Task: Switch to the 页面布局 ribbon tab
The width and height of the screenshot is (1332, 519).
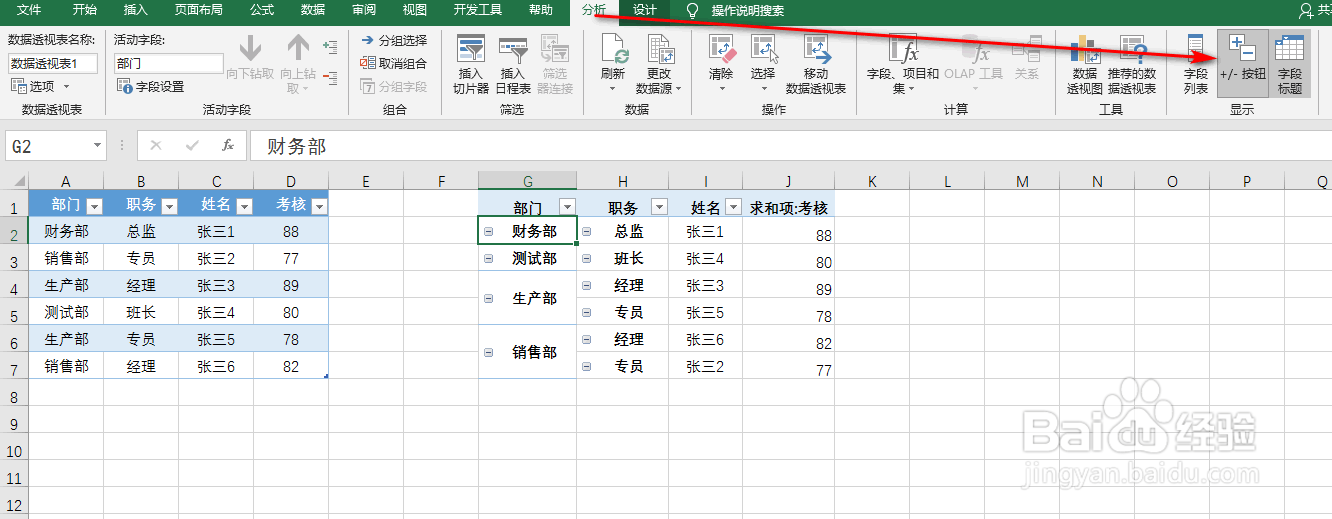Action: pyautogui.click(x=198, y=10)
